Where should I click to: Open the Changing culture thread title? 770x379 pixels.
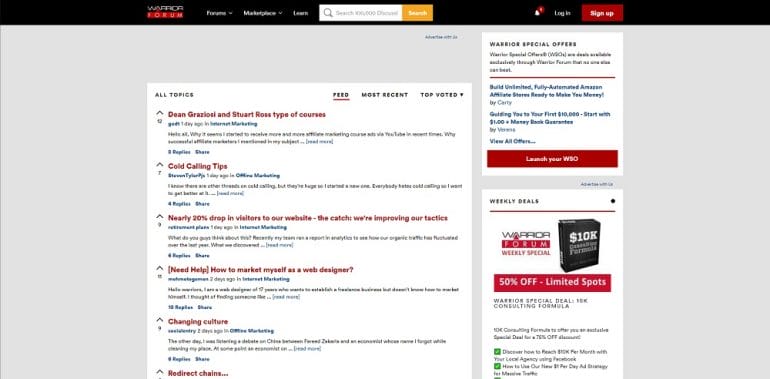(198, 322)
